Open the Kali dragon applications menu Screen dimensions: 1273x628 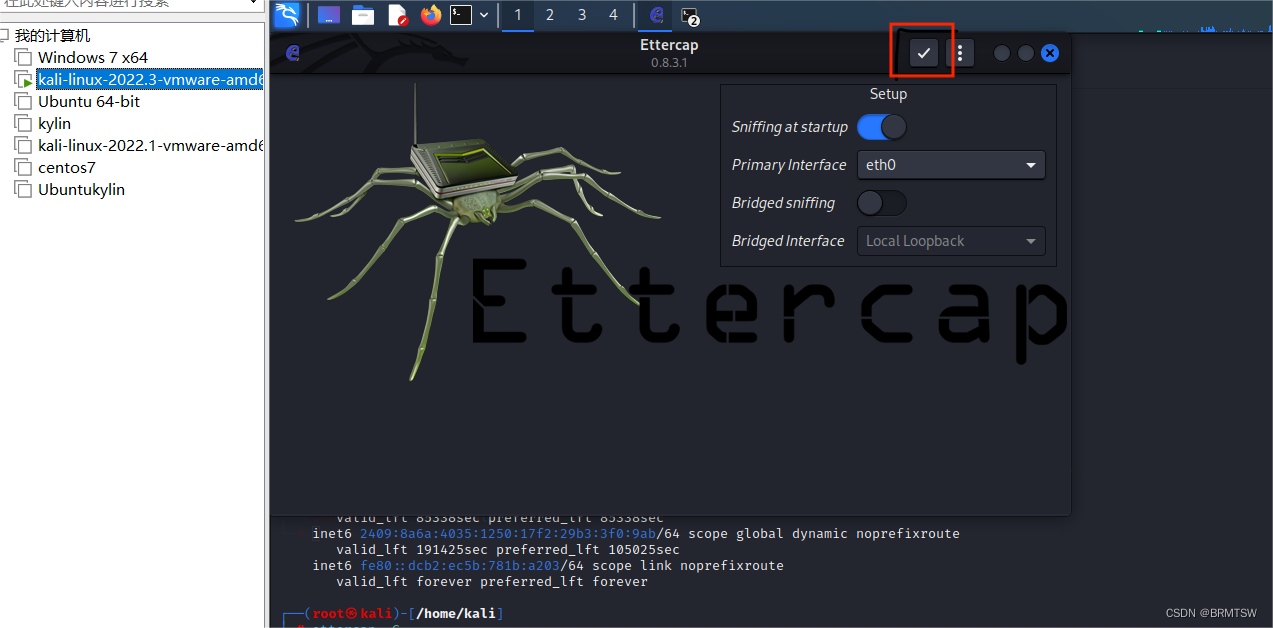pos(287,15)
